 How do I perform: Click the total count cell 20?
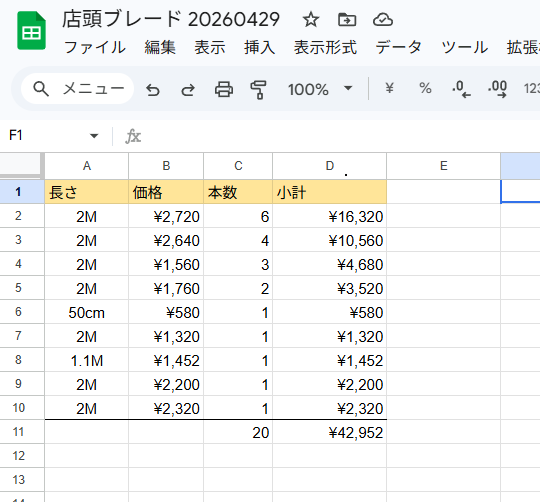238,432
